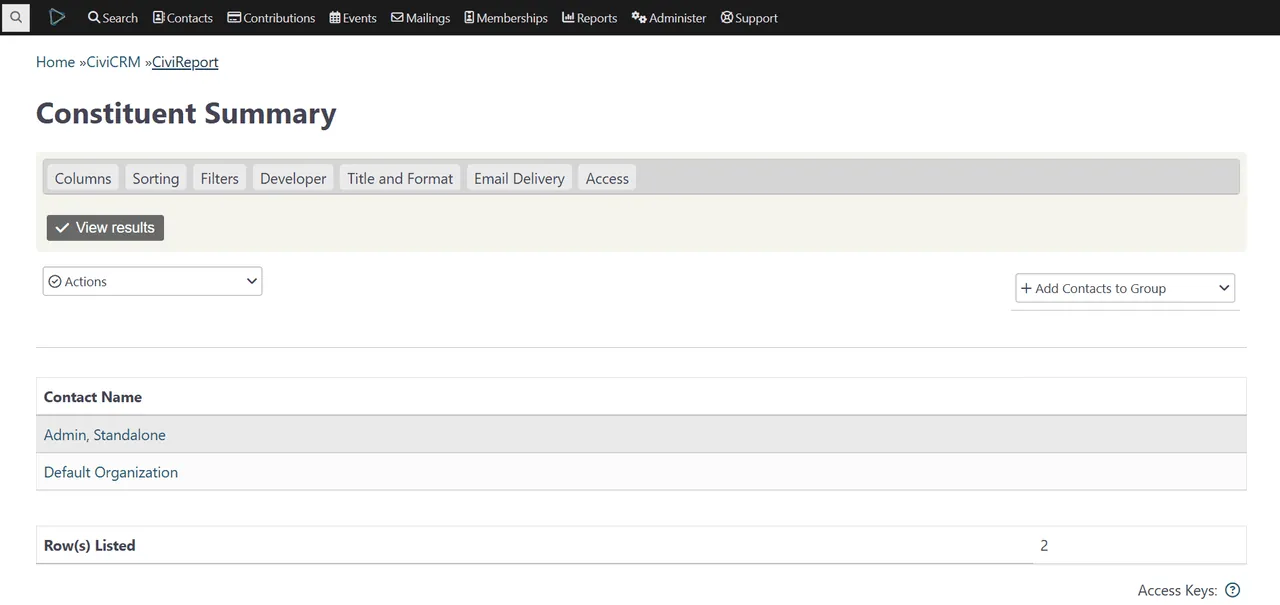Switch to the Email Delivery tab

[x=519, y=178]
